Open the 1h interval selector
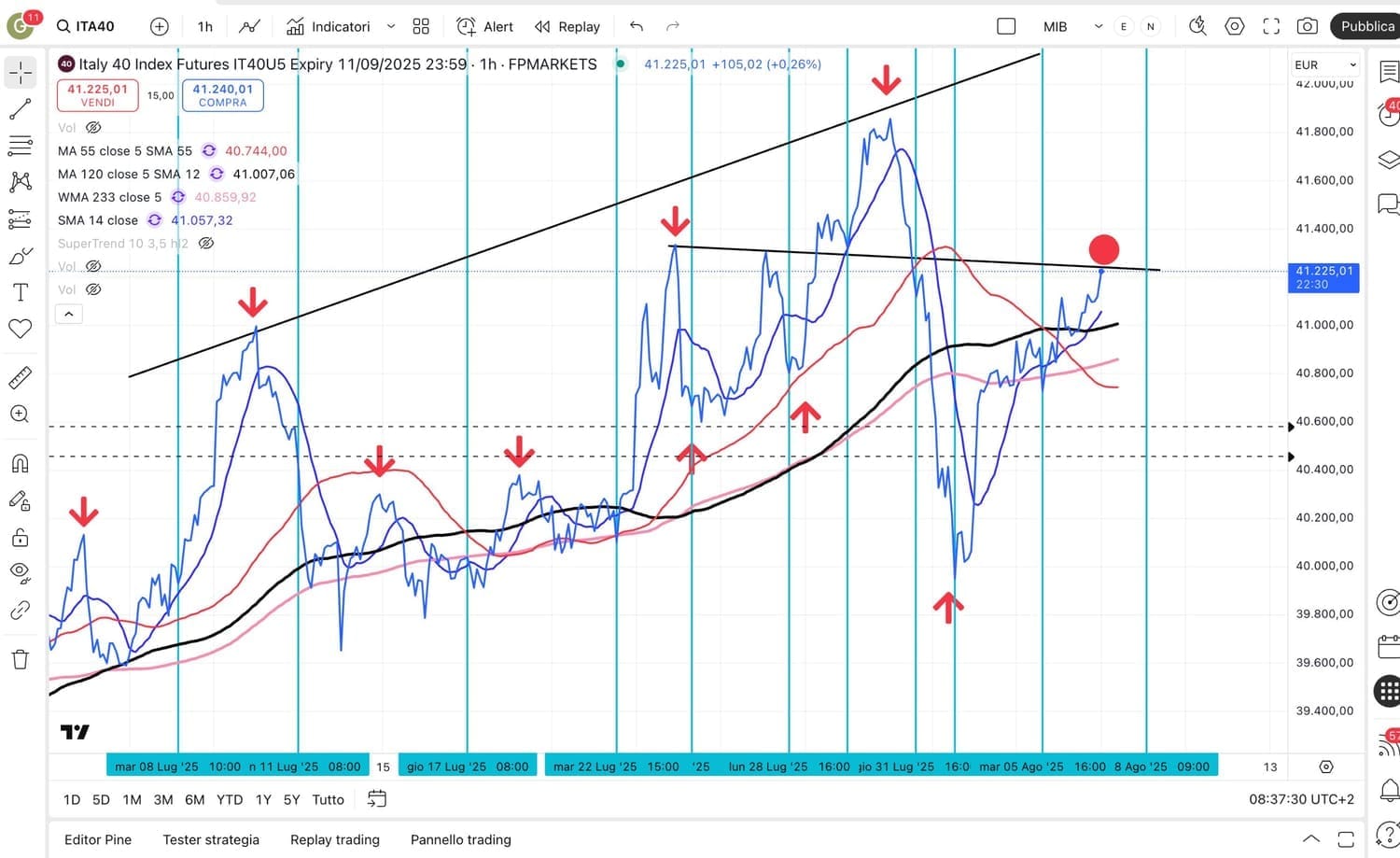Image resolution: width=1400 pixels, height=858 pixels. (205, 26)
